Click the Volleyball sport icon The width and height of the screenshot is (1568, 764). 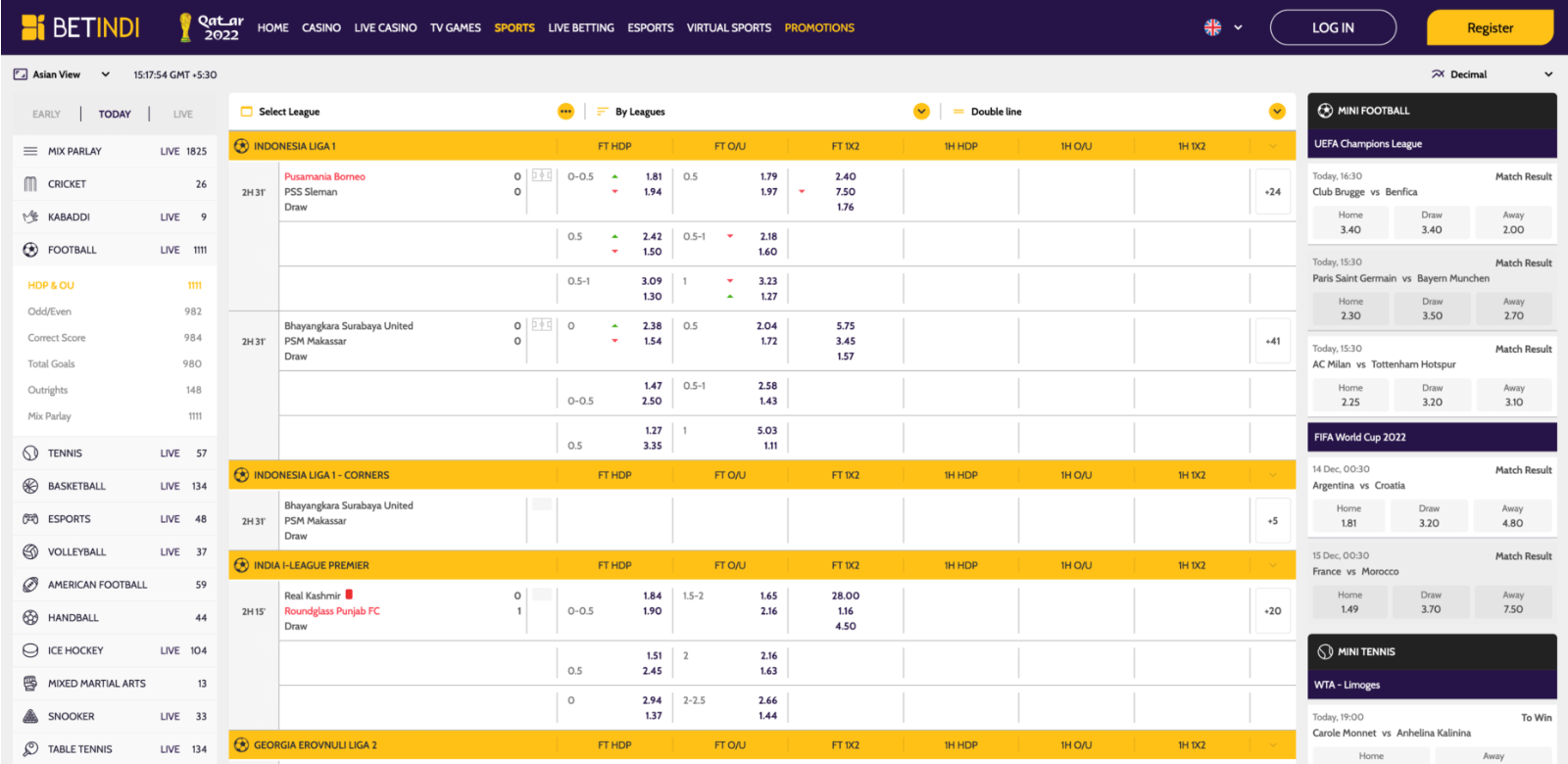30,551
